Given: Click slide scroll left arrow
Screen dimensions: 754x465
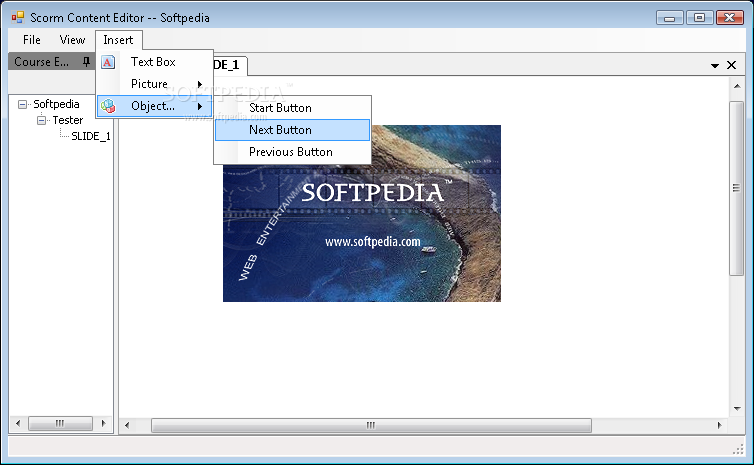Looking at the screenshot, I should click(127, 425).
